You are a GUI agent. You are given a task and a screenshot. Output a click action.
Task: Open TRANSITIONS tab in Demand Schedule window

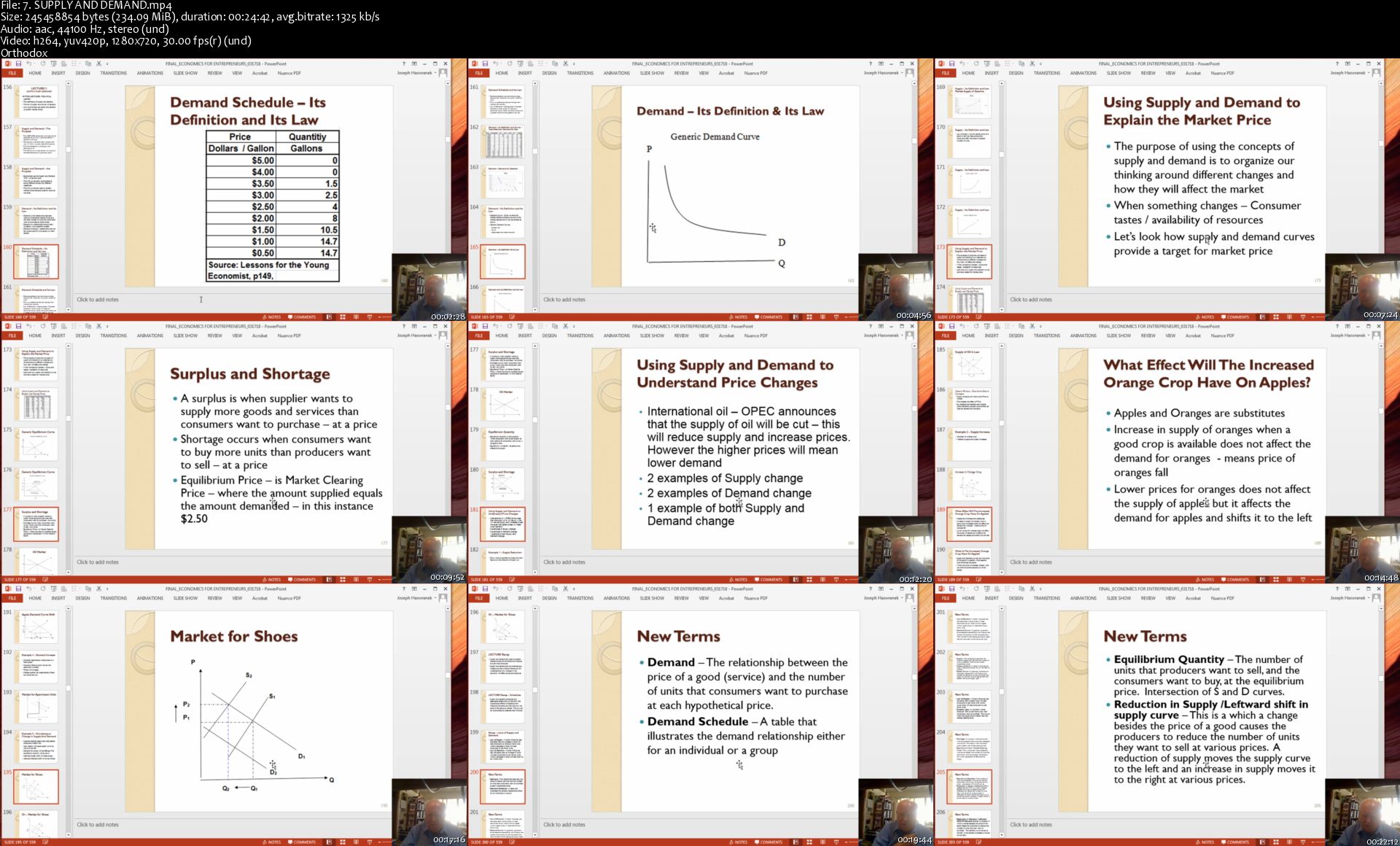(113, 73)
